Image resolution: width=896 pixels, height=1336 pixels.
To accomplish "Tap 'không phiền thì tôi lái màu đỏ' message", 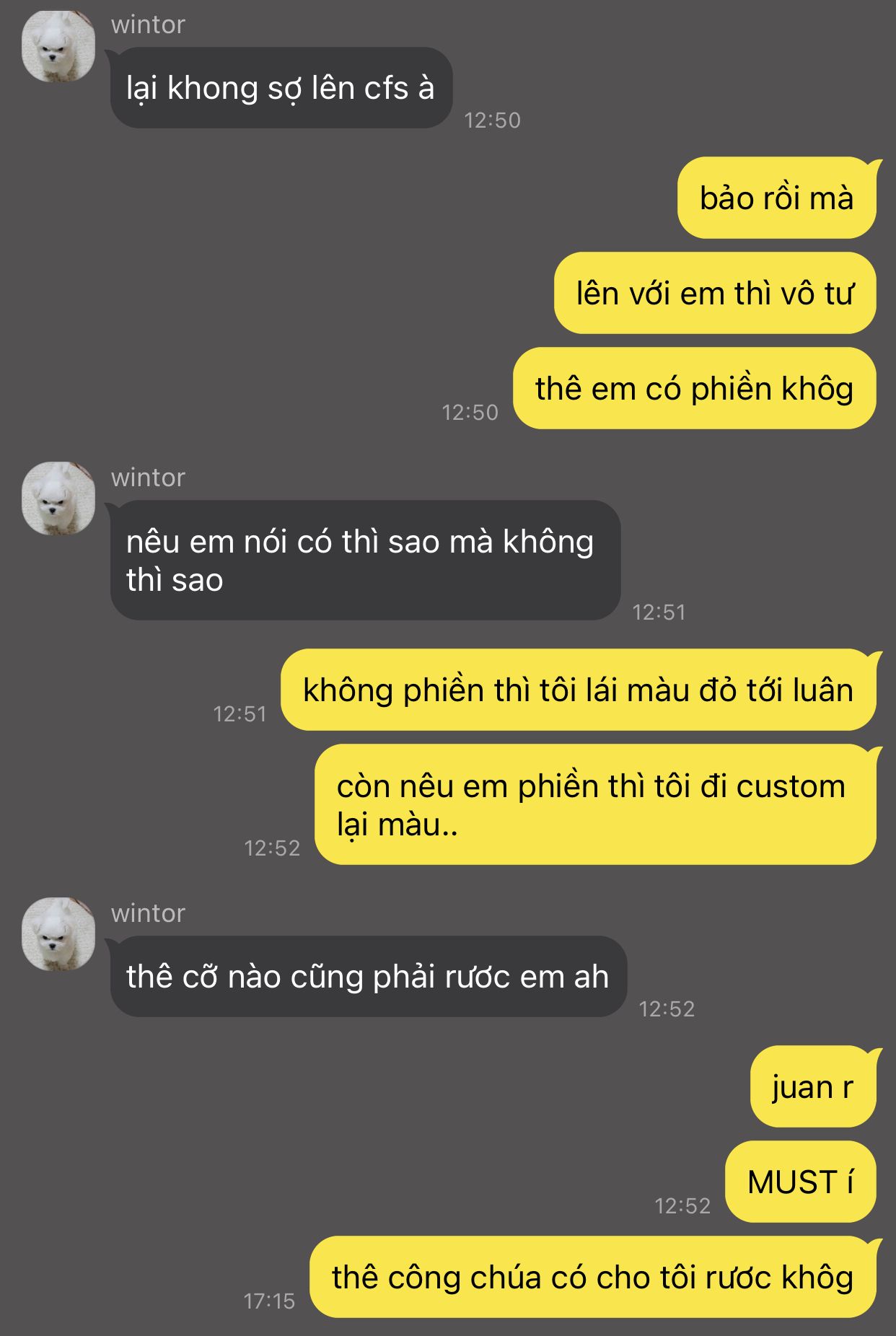I will [578, 690].
